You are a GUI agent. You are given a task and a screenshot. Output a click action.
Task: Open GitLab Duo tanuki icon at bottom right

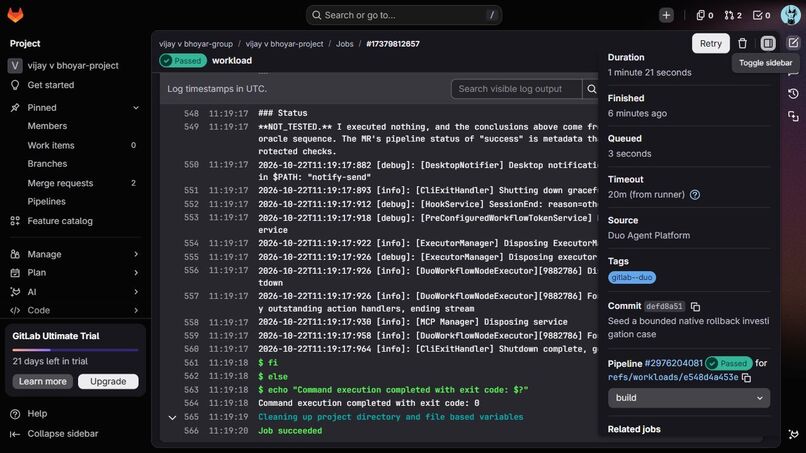click(793, 434)
